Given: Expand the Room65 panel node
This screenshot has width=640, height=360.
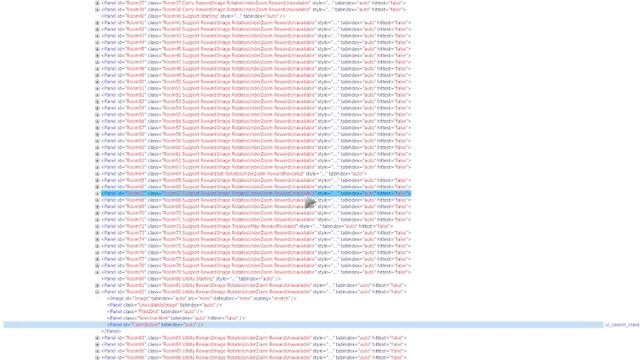Looking at the screenshot, I should click(x=97, y=180).
